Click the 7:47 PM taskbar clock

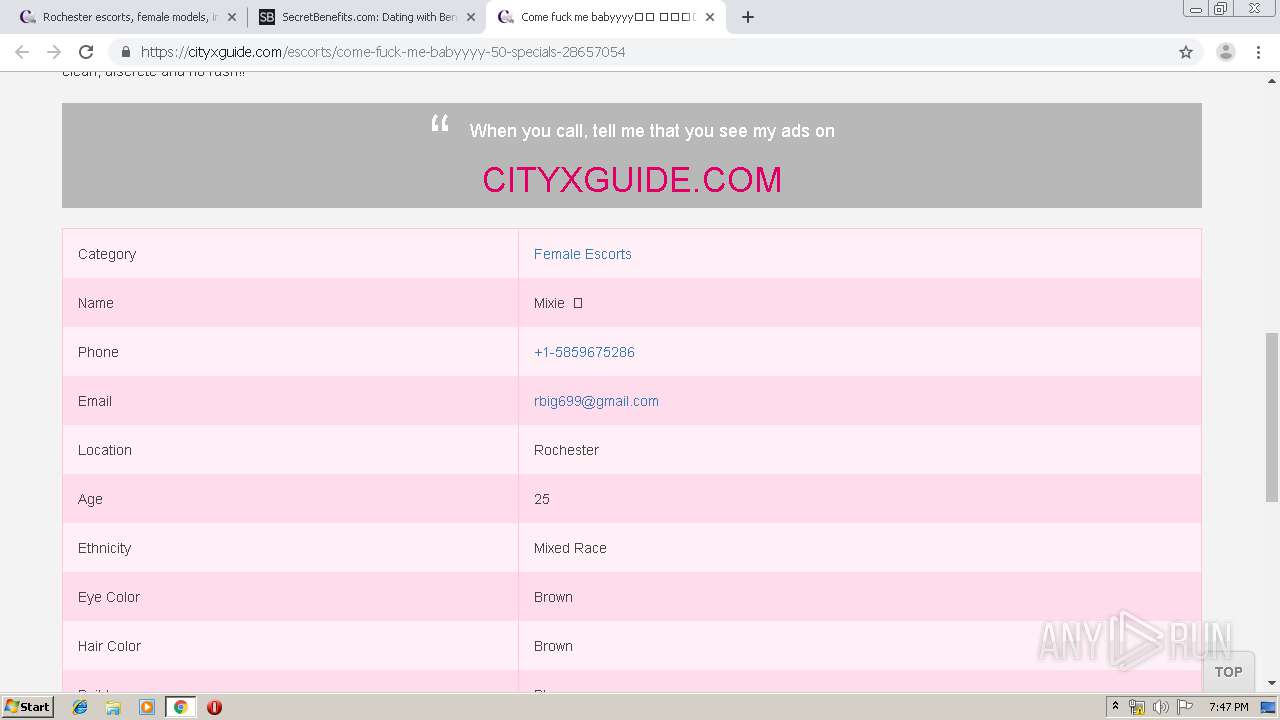coord(1228,707)
